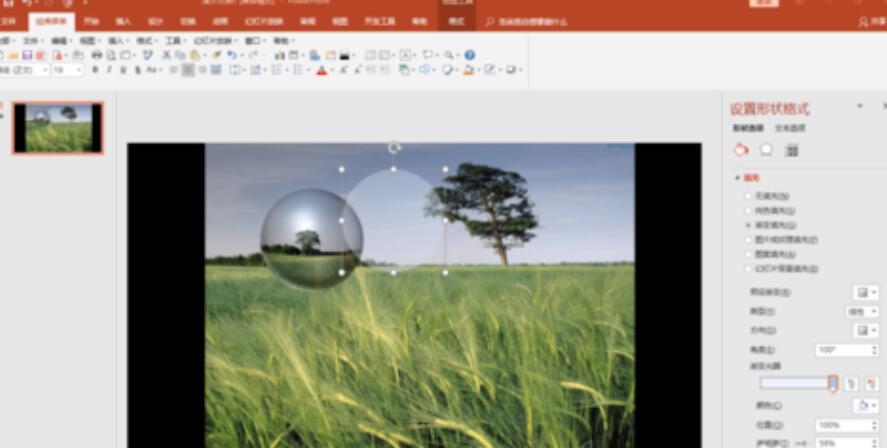Select the Solid fill radio option
Viewport: 887px width, 448px height.
coord(748,211)
